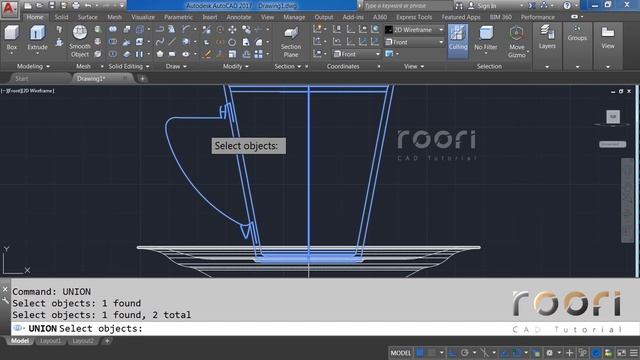640x360 pixels.
Task: Click the Line tool in Draw panel
Action: click(x=172, y=42)
